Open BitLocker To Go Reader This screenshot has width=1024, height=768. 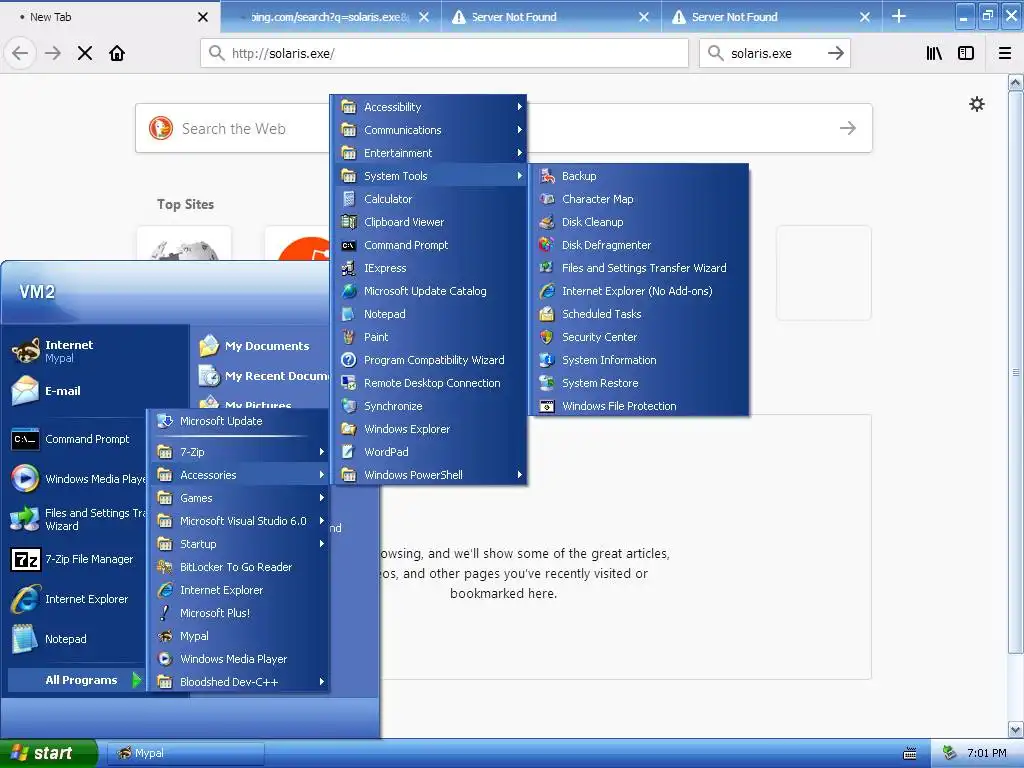tap(239, 567)
